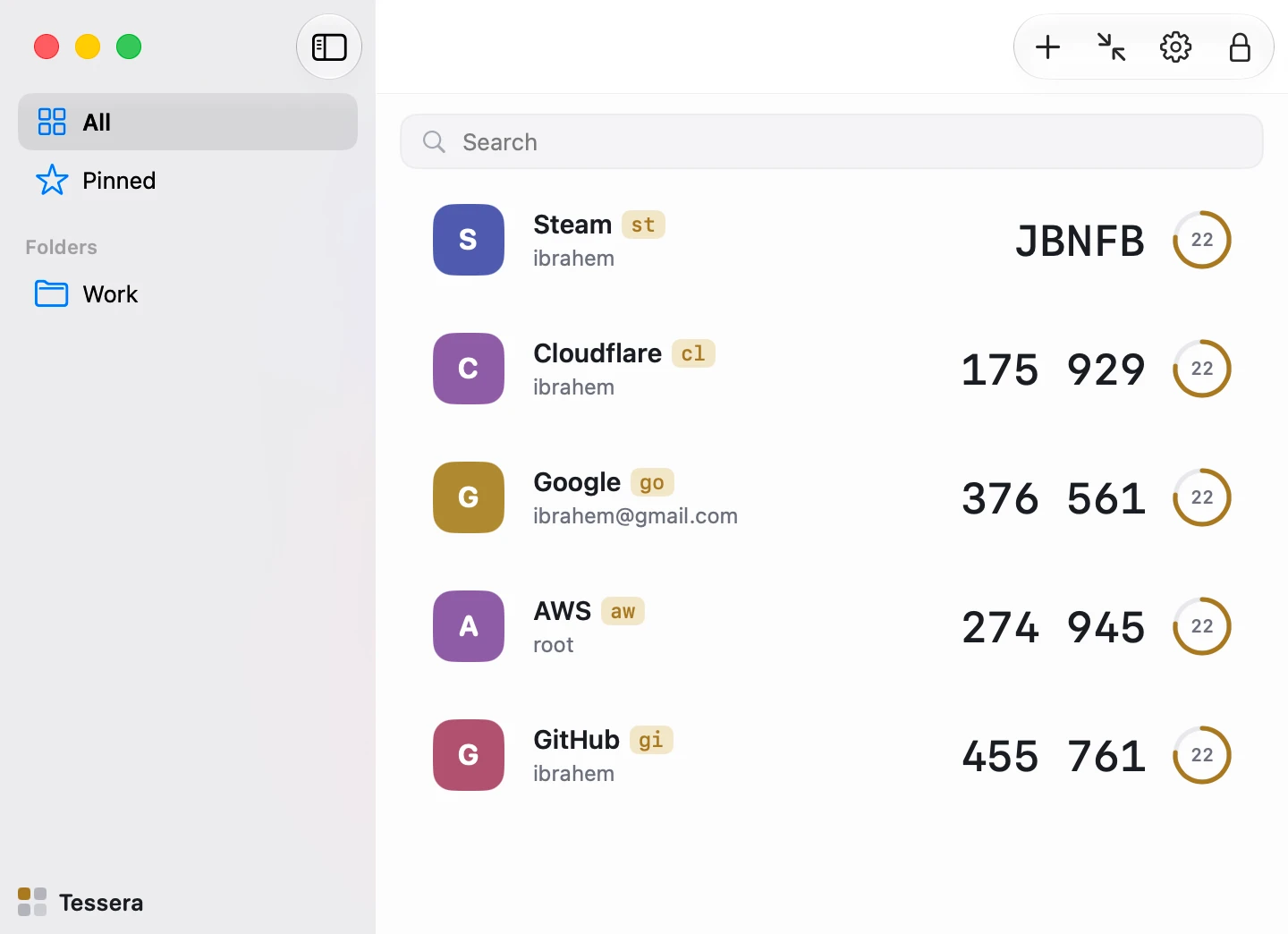Copy the Steam code JBNFB
The image size is (1288, 934).
(1080, 241)
